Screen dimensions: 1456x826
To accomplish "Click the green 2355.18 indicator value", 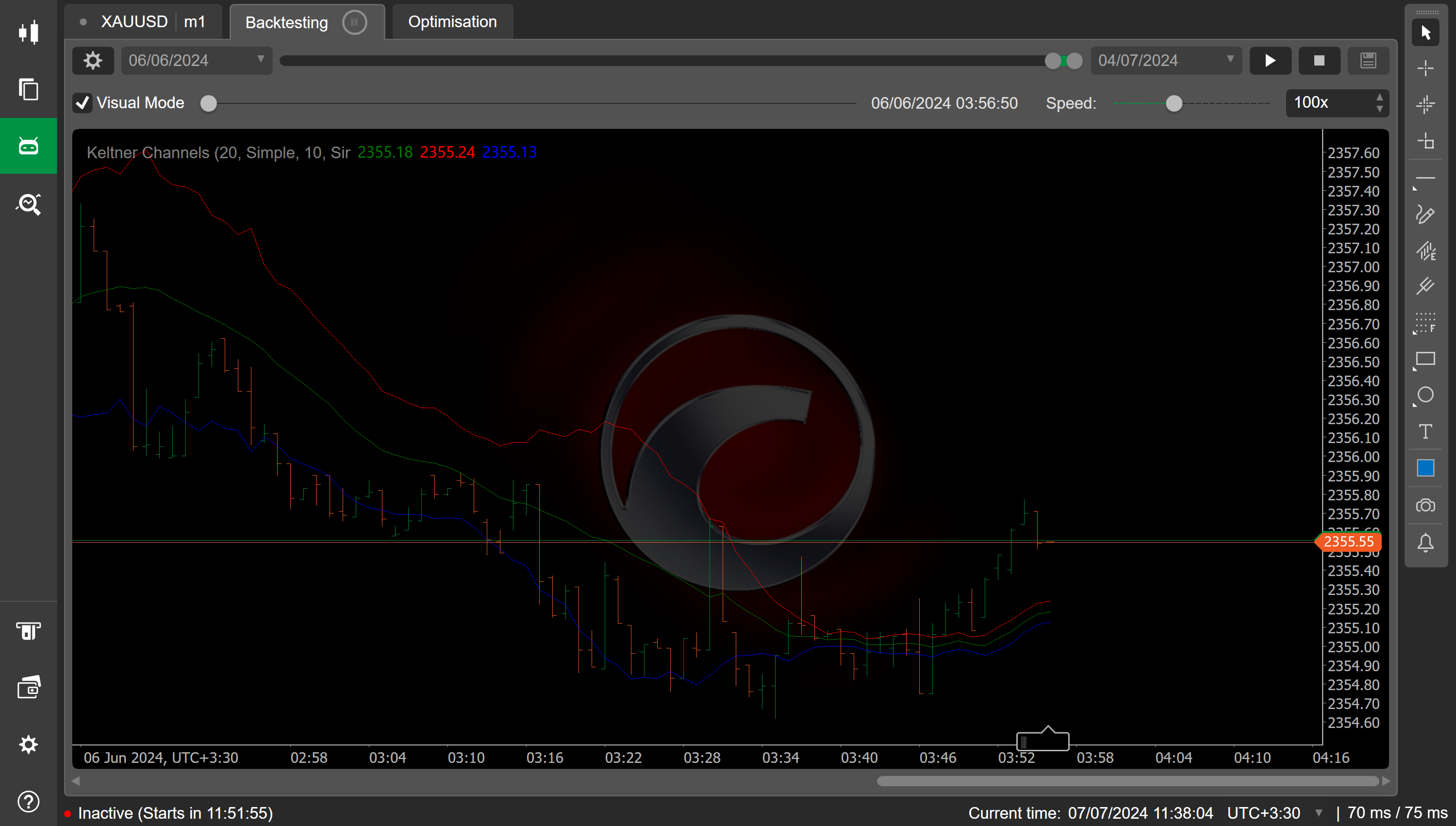I will [x=385, y=152].
